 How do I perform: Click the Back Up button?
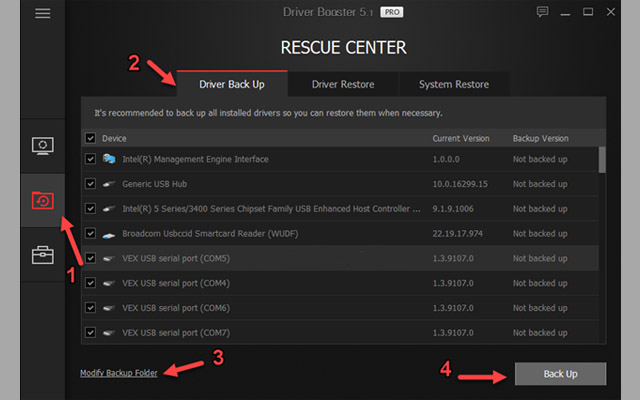pos(560,374)
